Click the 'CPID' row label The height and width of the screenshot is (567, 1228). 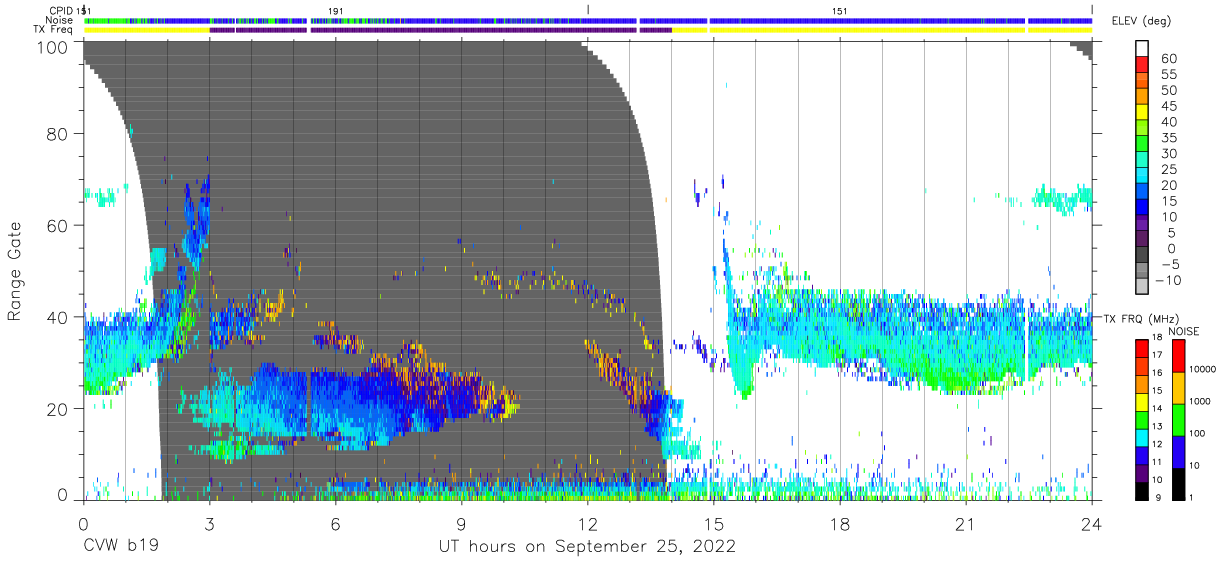pyautogui.click(x=60, y=10)
